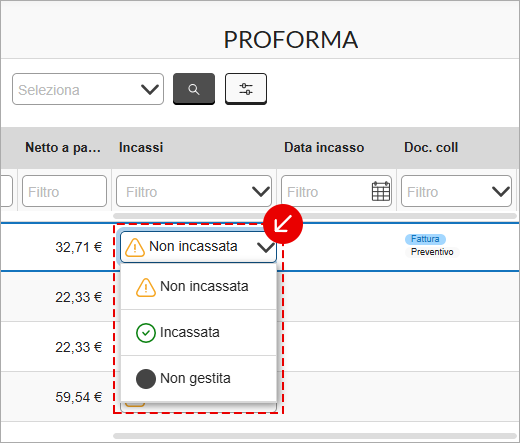
Task: Click the red arrow callout marker
Action: click(x=283, y=224)
